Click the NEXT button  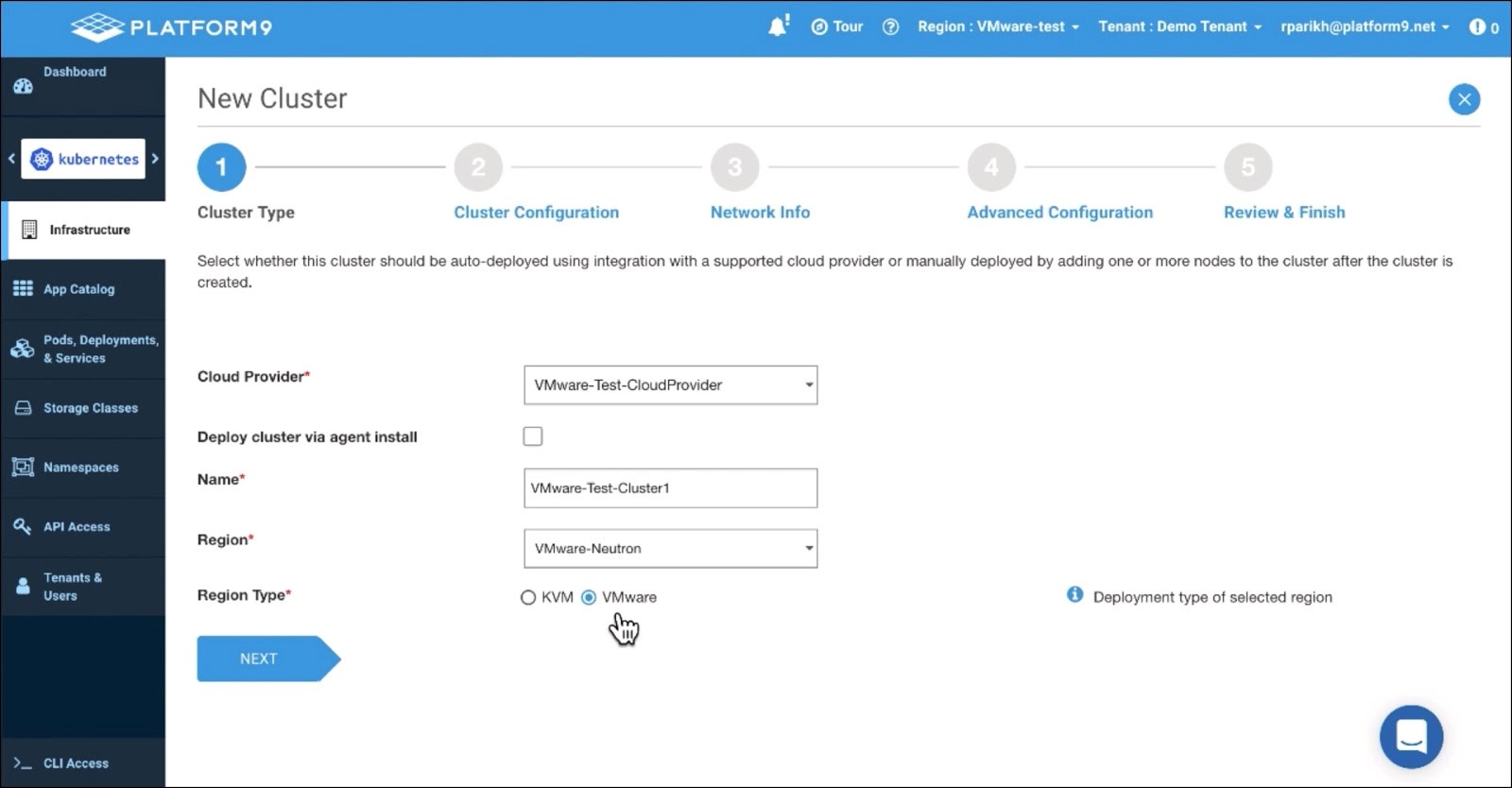pyautogui.click(x=268, y=659)
